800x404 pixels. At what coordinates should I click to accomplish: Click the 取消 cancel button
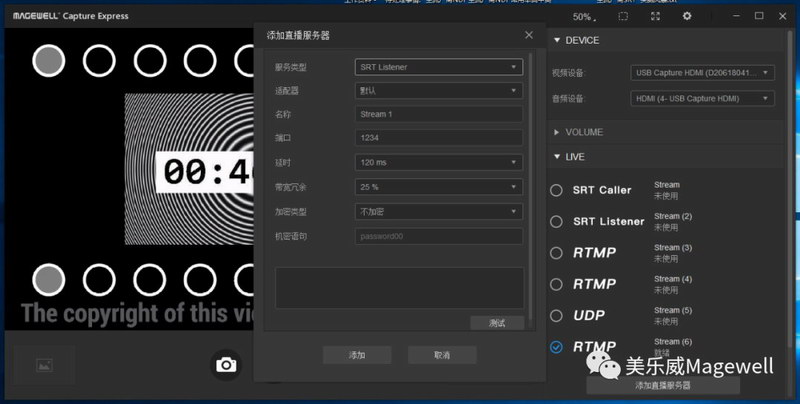(442, 355)
